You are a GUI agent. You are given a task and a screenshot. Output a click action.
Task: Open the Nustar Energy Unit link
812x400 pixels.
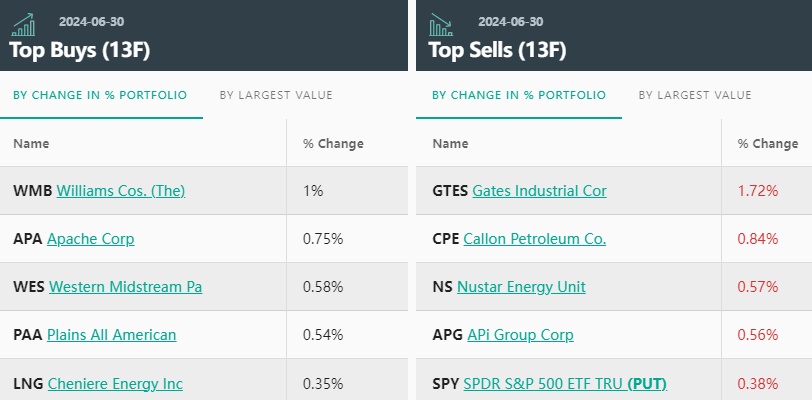tap(521, 286)
